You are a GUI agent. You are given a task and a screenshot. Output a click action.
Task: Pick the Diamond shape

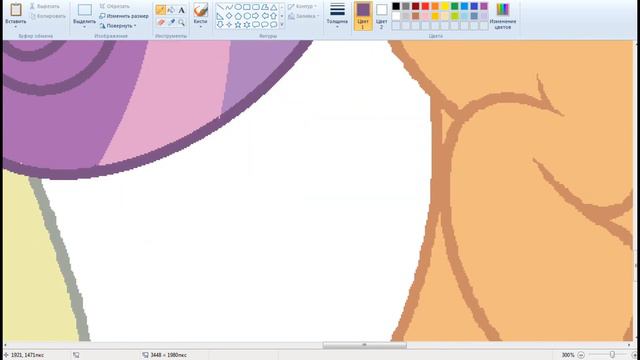[229, 16]
